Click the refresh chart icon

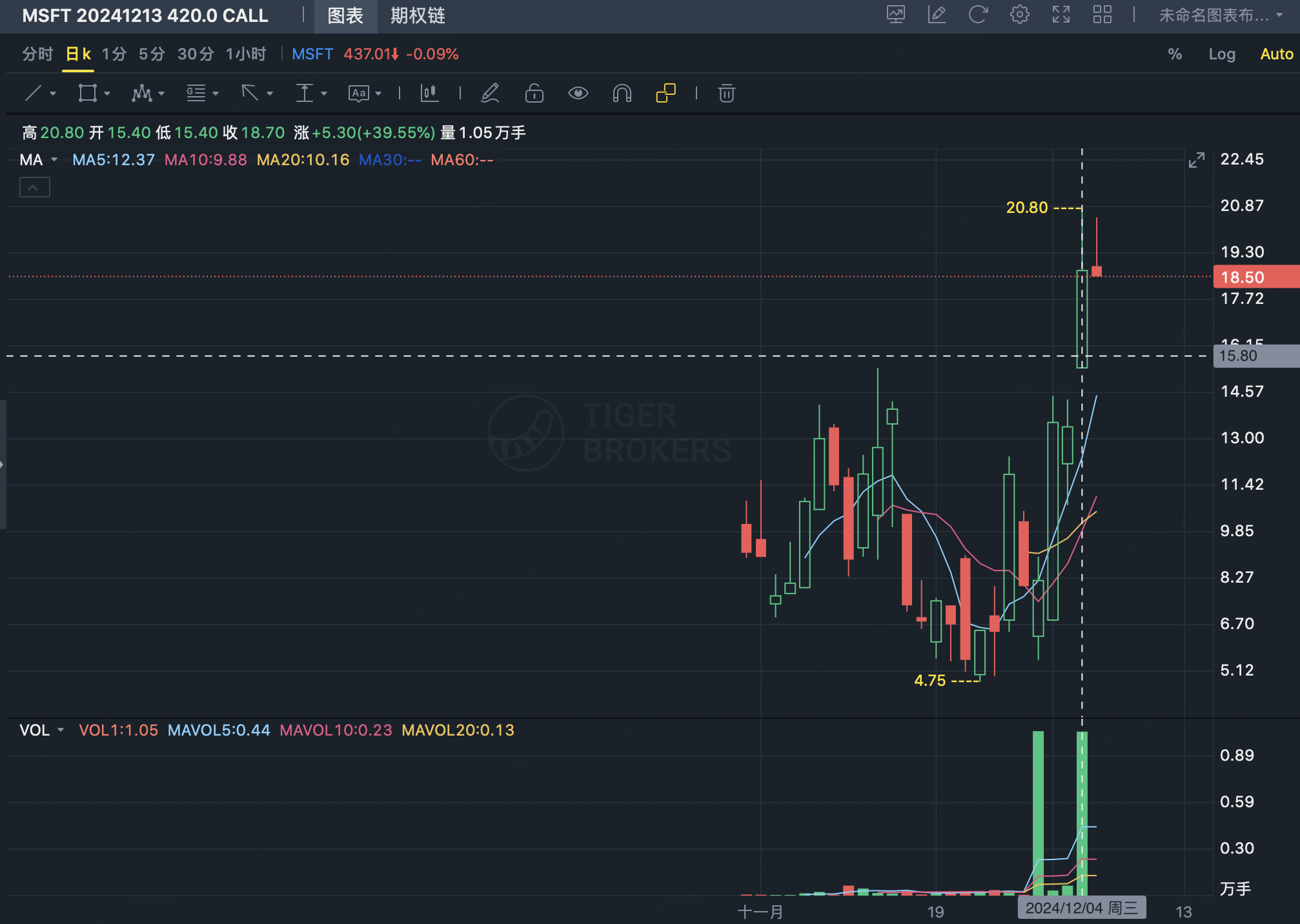pos(978,15)
